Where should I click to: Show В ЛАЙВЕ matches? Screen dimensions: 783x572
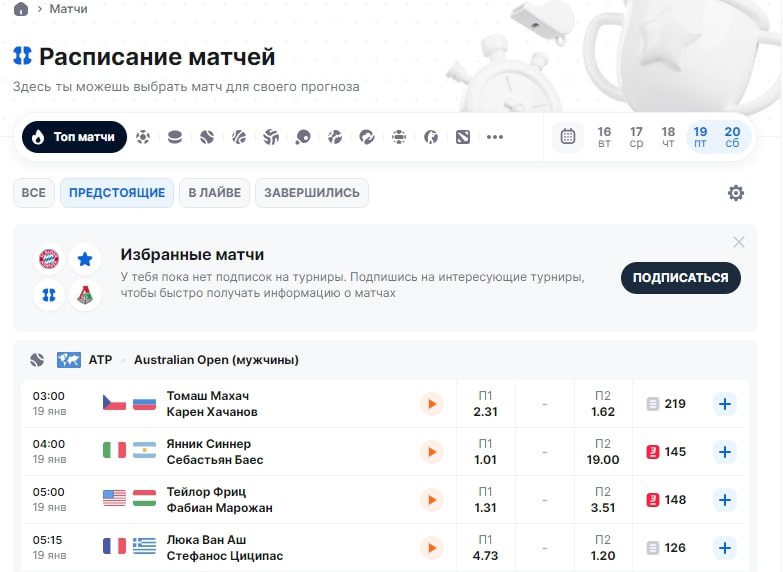(x=215, y=193)
